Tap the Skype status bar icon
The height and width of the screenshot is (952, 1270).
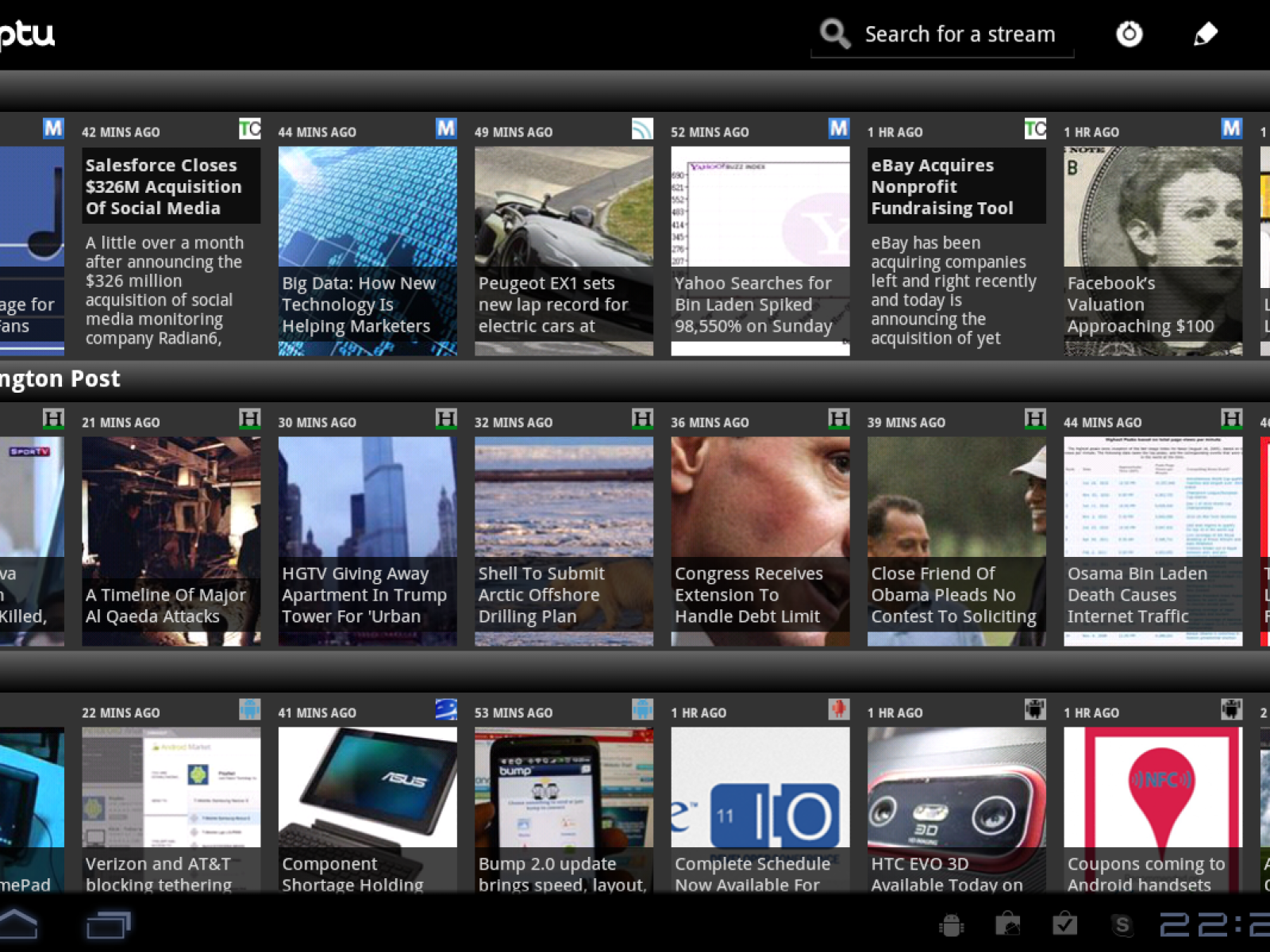pyautogui.click(x=1122, y=925)
